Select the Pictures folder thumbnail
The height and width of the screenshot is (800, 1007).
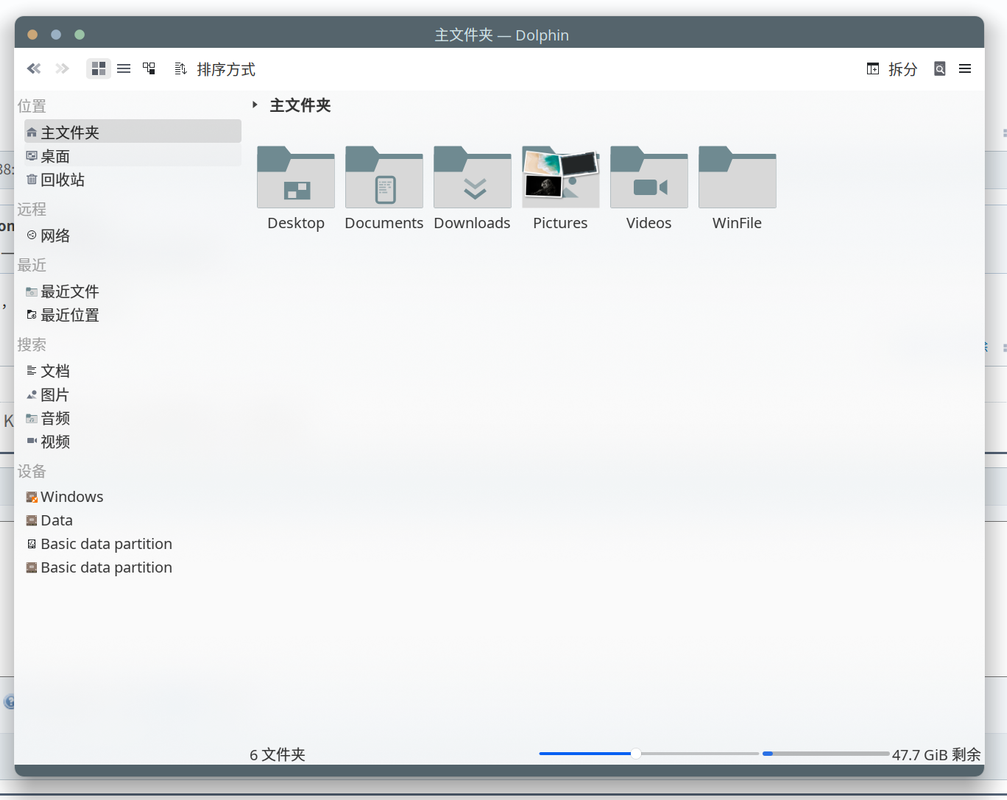pos(561,177)
